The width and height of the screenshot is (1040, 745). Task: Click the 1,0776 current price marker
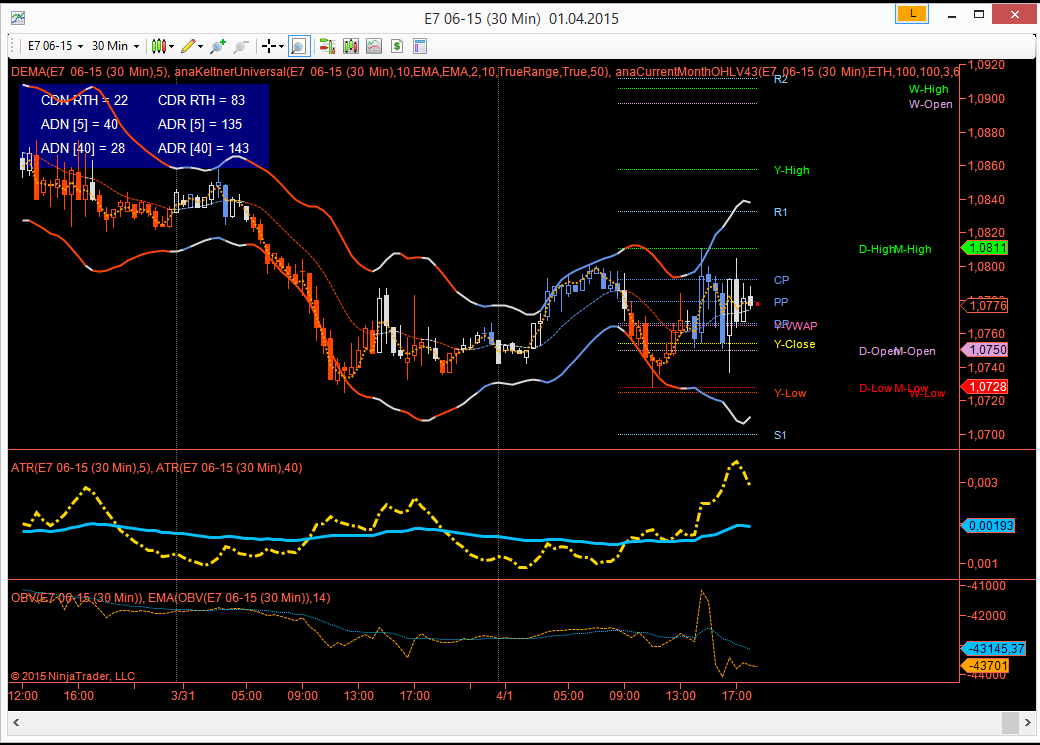(986, 305)
